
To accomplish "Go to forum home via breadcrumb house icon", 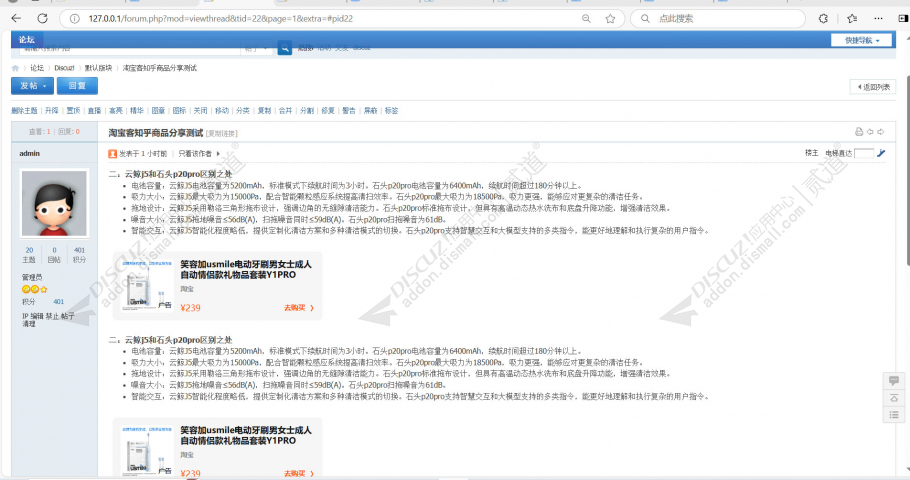I will tap(15, 68).
